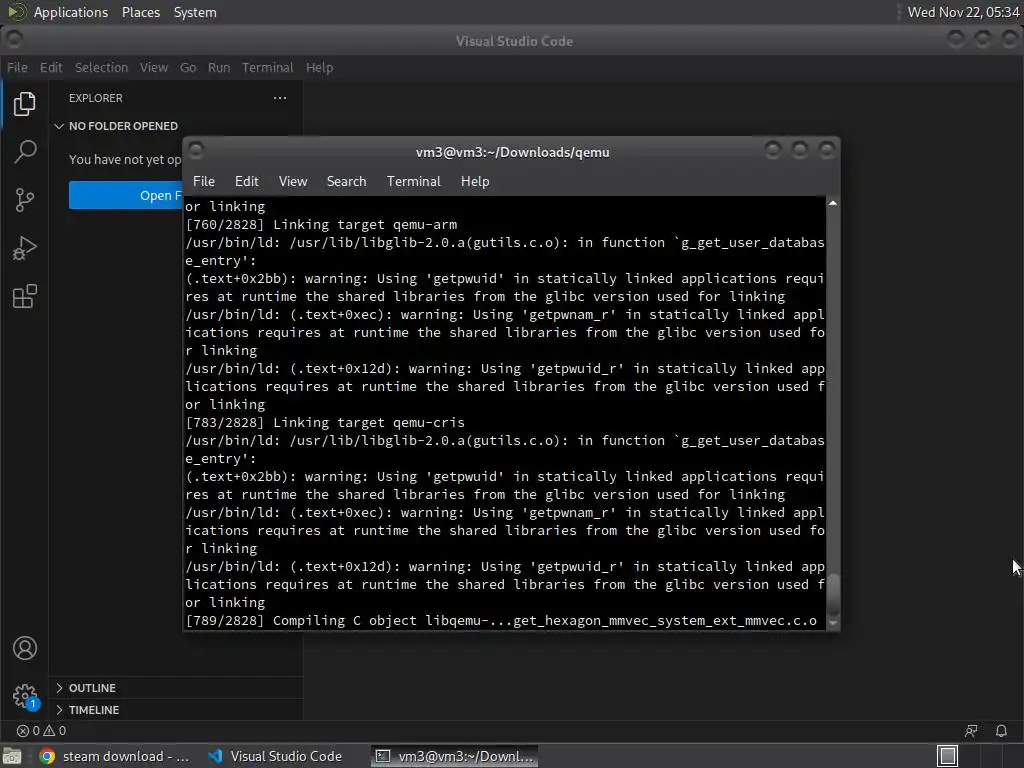Open Explorer's more actions ellipsis
The image size is (1024, 768).
tap(280, 98)
